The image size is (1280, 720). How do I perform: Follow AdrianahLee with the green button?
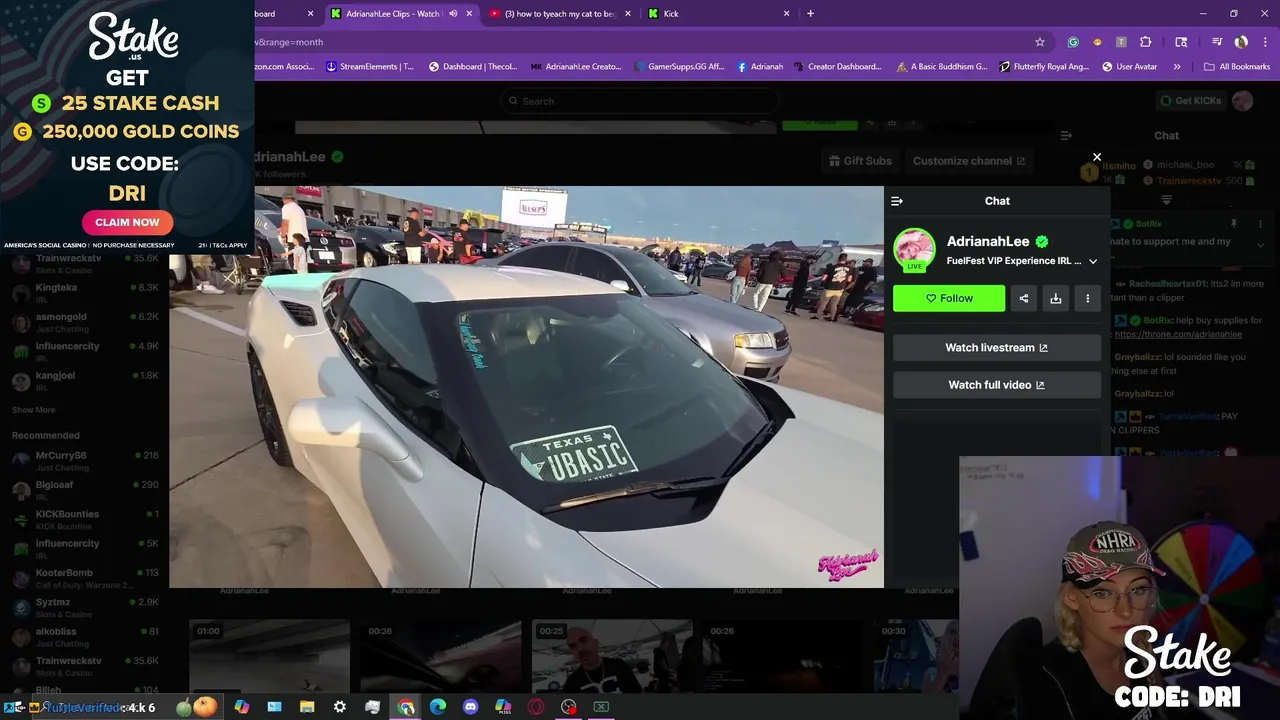point(949,298)
